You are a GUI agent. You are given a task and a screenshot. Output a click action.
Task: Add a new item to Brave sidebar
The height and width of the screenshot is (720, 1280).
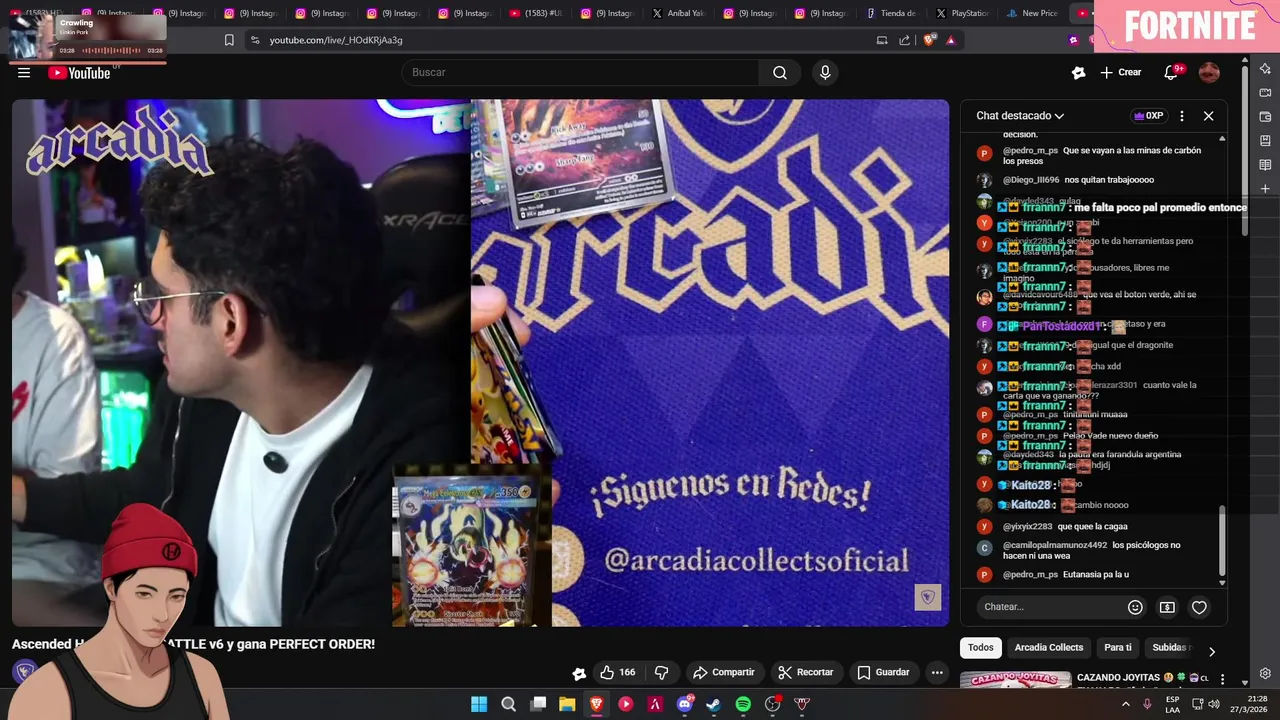pyautogui.click(x=1265, y=189)
